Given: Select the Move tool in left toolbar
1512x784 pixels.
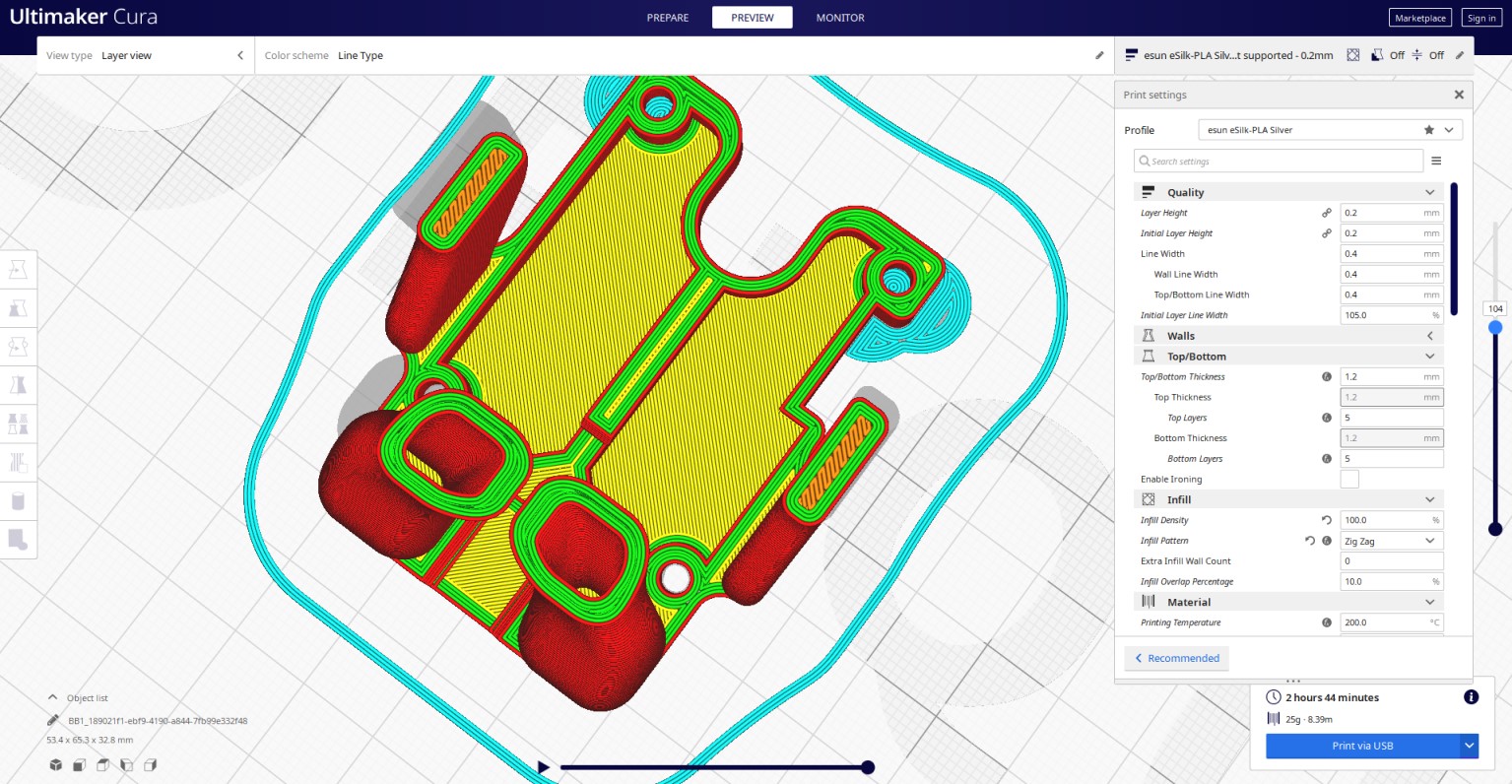Looking at the screenshot, I should (x=18, y=270).
